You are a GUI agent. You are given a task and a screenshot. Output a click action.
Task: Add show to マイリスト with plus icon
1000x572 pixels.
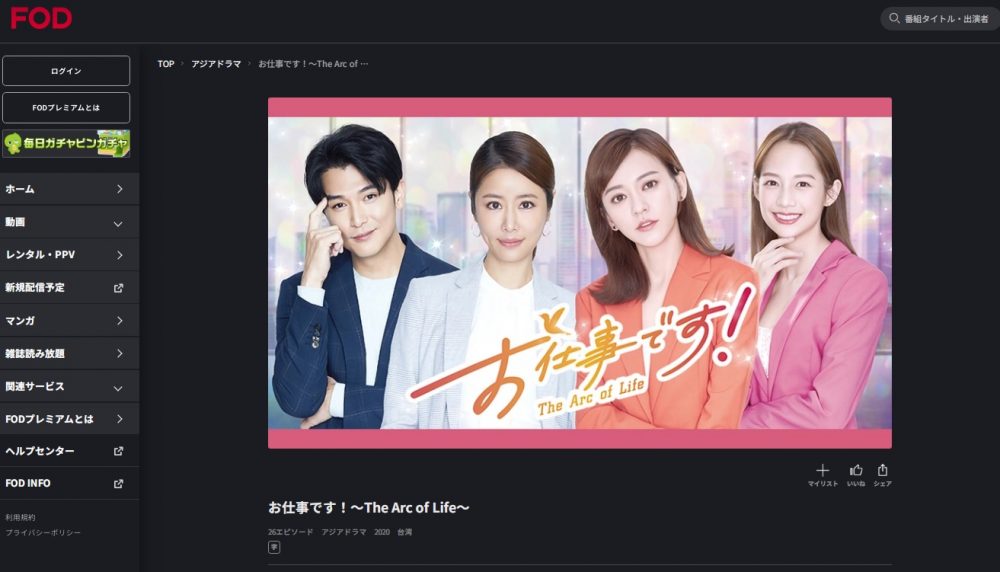click(x=823, y=471)
